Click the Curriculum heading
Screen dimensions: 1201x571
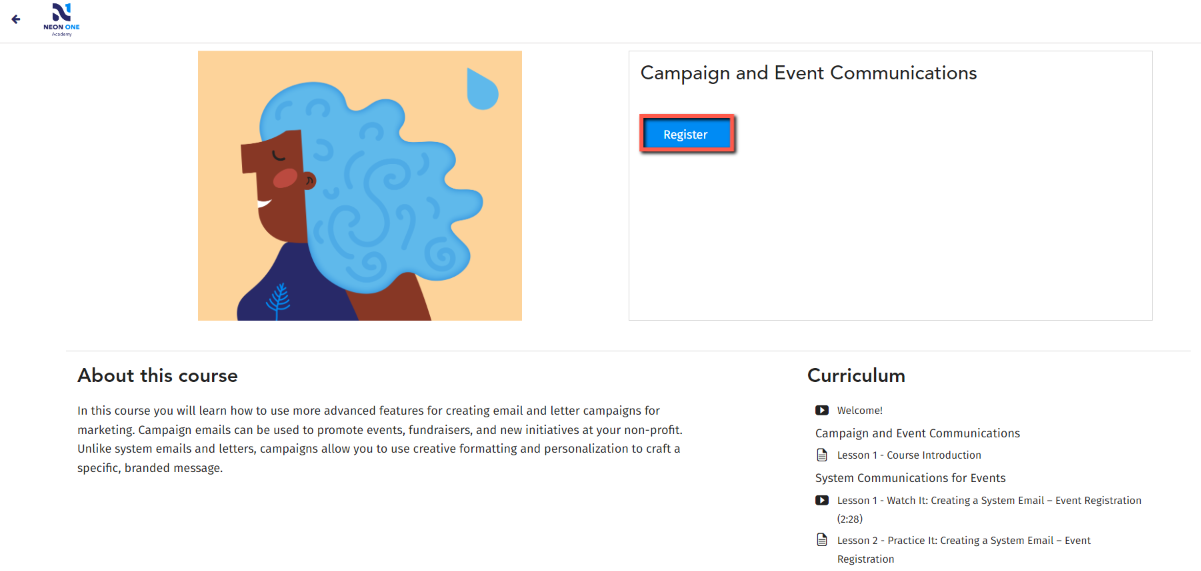tap(856, 376)
